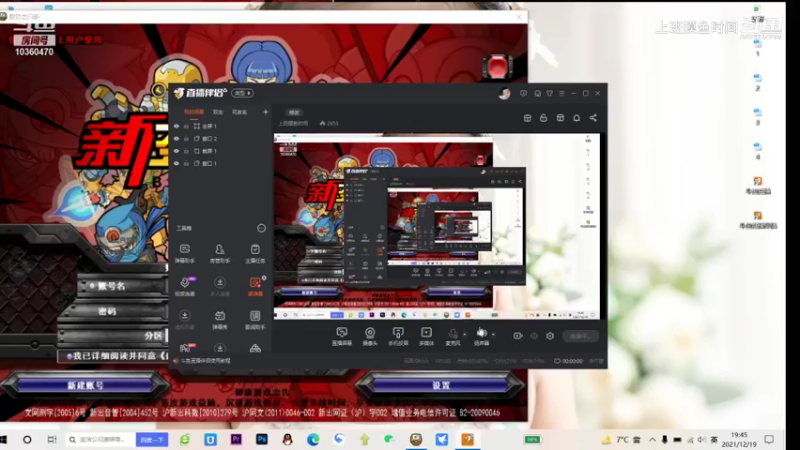
Task: Click 新建账号 button in game window
Action: [86, 385]
